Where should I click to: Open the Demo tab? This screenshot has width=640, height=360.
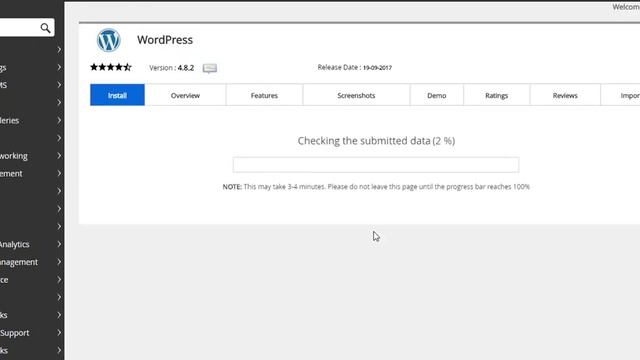click(x=437, y=95)
